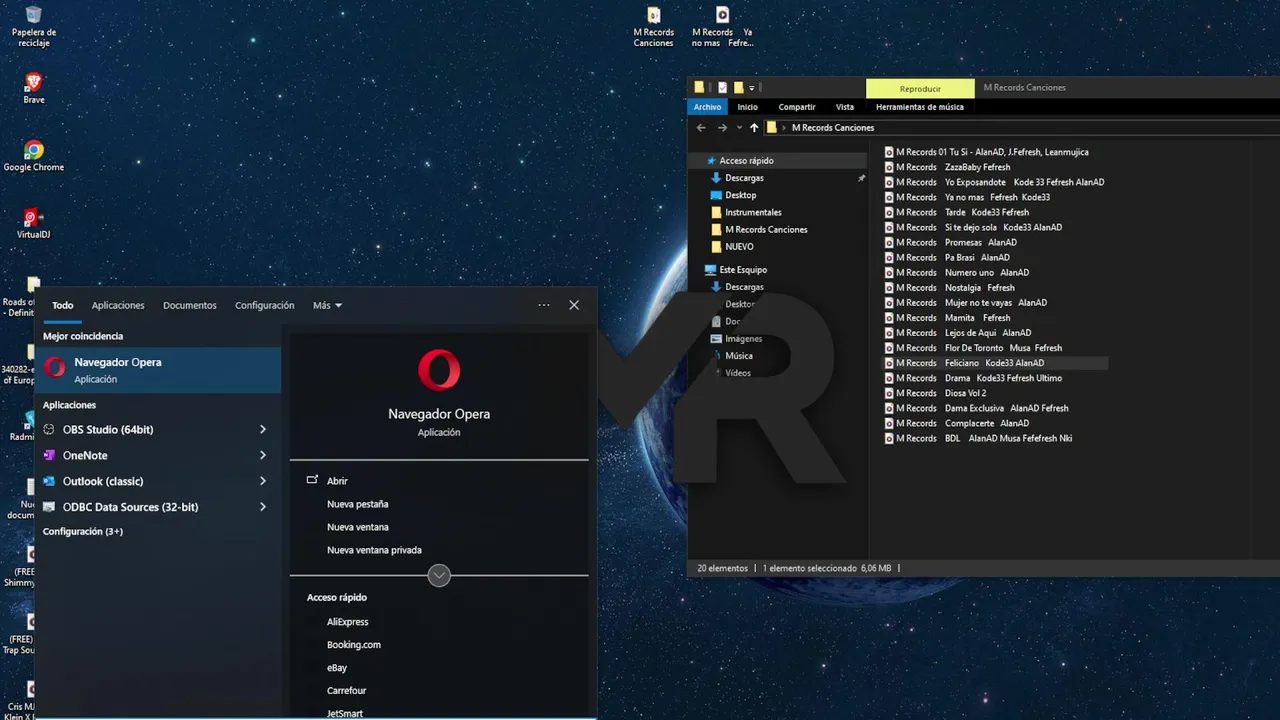
Task: Open the Brave browser desktop shortcut
Action: coord(33,87)
